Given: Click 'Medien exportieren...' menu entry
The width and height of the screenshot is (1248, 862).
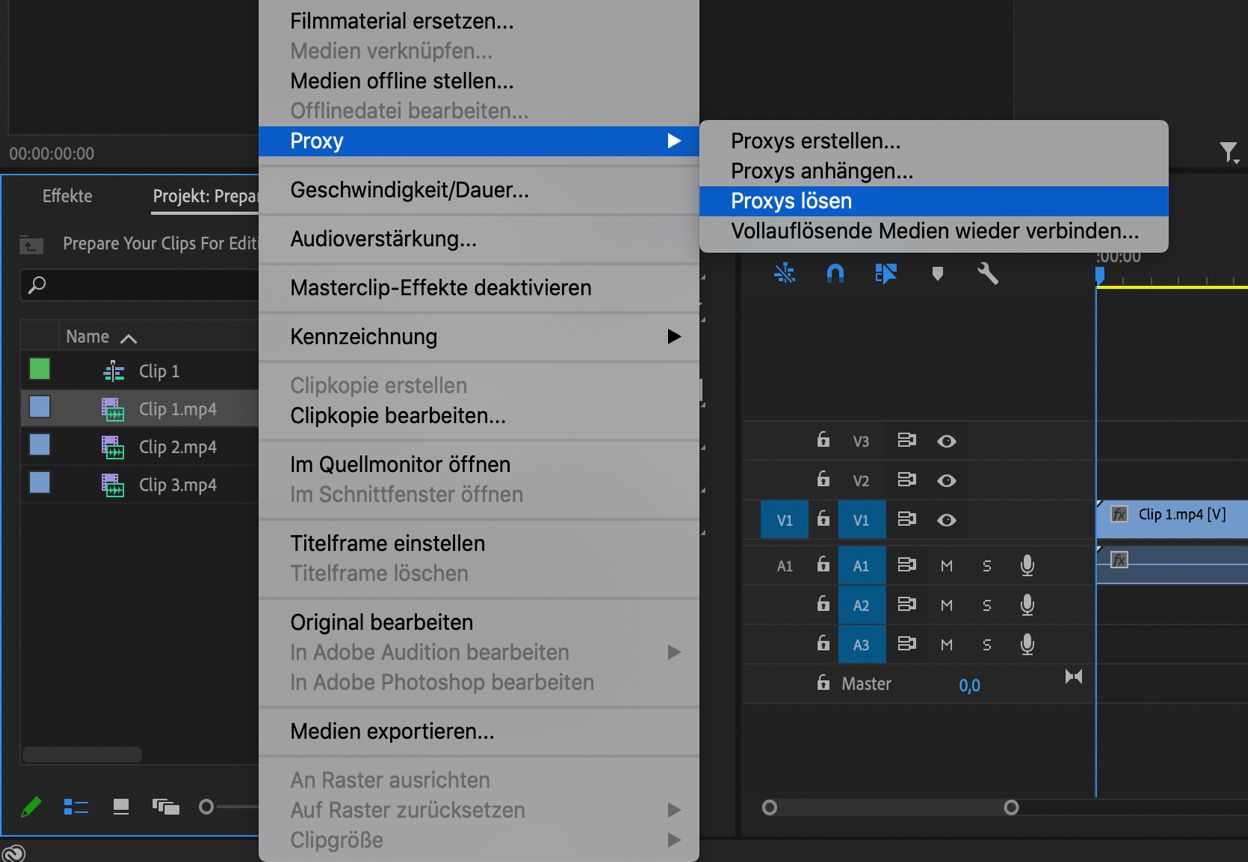Looking at the screenshot, I should tap(392, 732).
